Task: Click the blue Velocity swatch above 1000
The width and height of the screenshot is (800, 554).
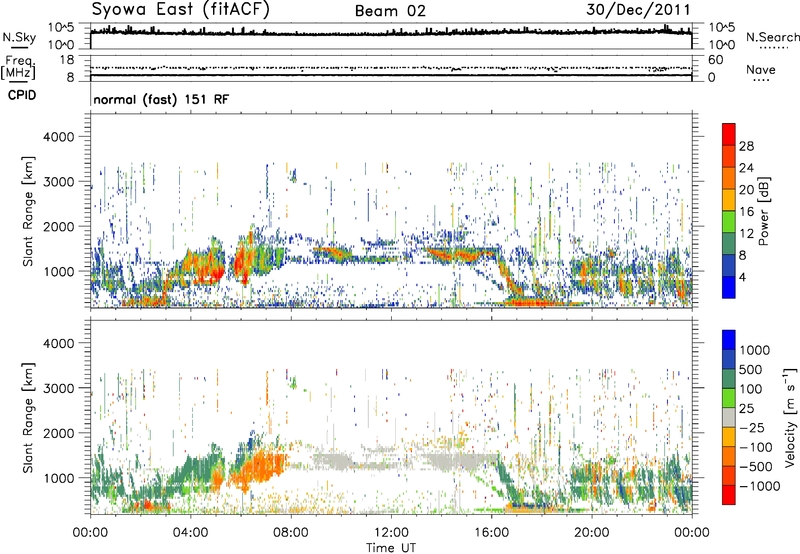Action: (x=729, y=340)
